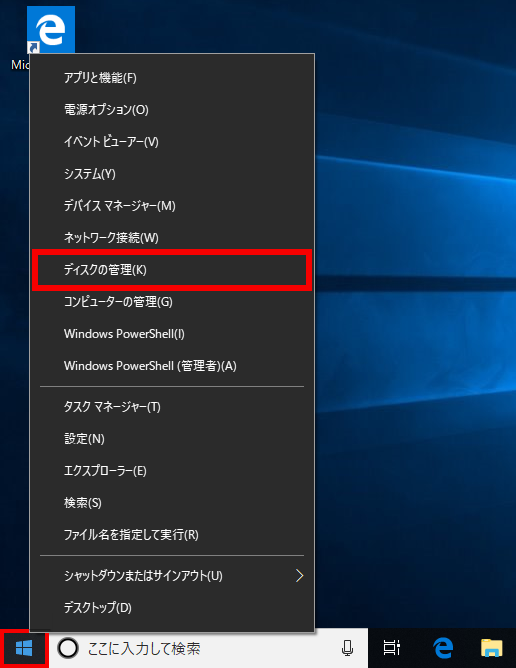Launch エクスプローラー(E)
The width and height of the screenshot is (516, 668).
[172, 471]
